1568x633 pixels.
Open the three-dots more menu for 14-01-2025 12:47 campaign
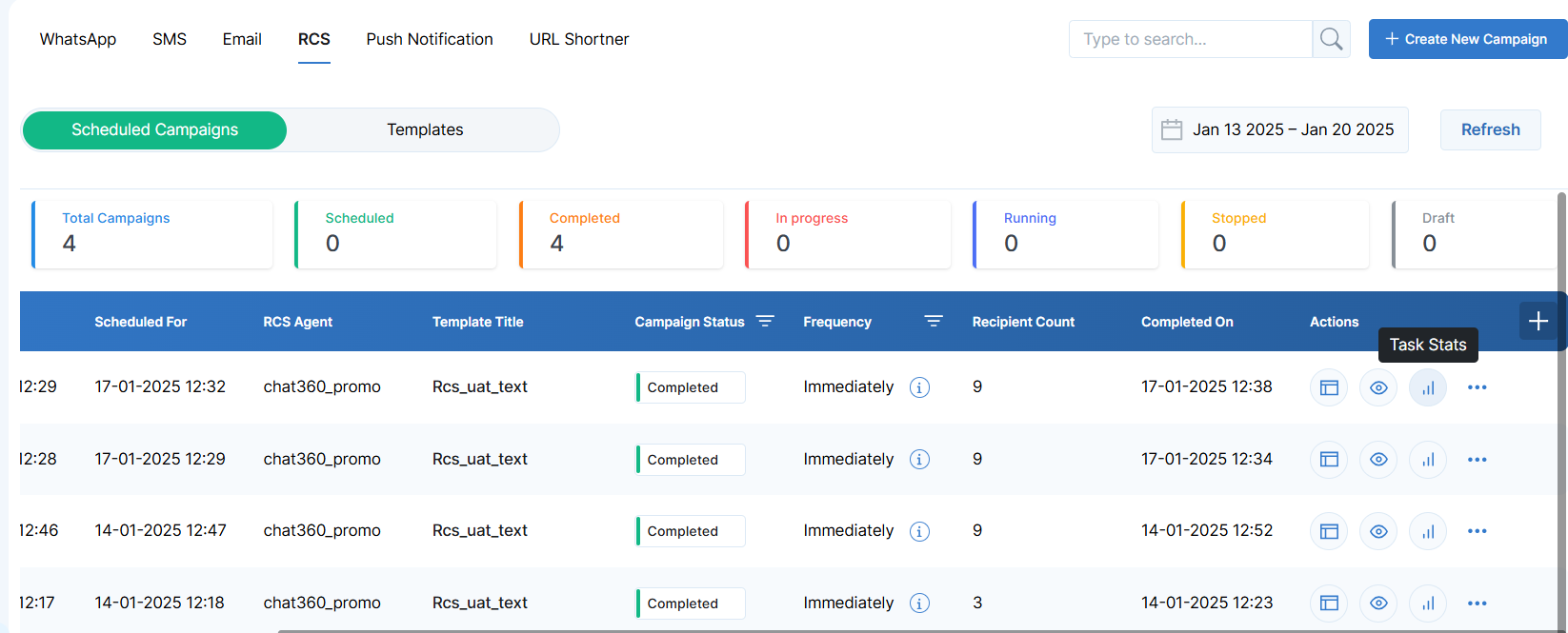[x=1478, y=531]
